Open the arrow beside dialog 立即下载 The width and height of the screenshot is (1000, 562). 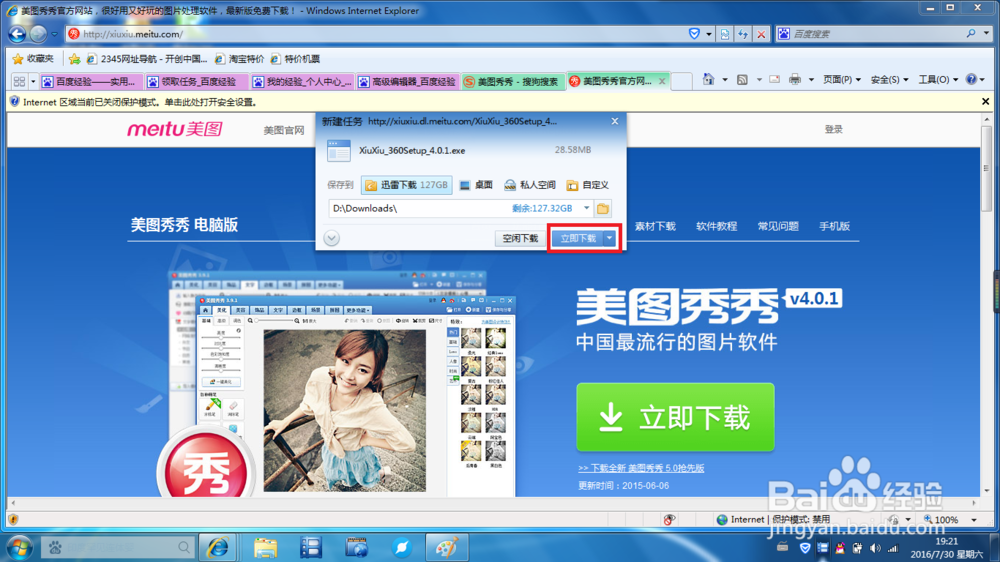610,238
